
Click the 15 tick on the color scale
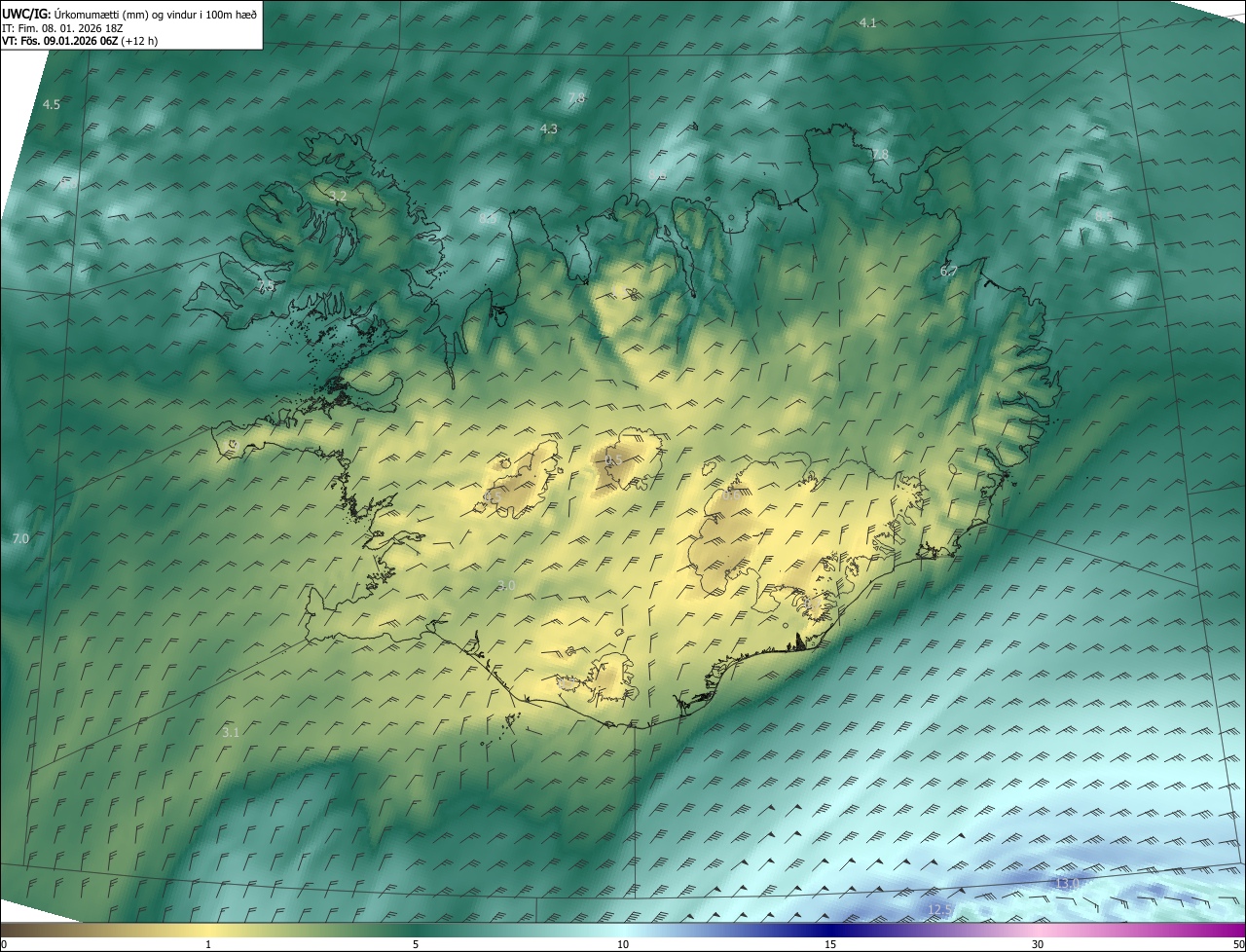830,944
